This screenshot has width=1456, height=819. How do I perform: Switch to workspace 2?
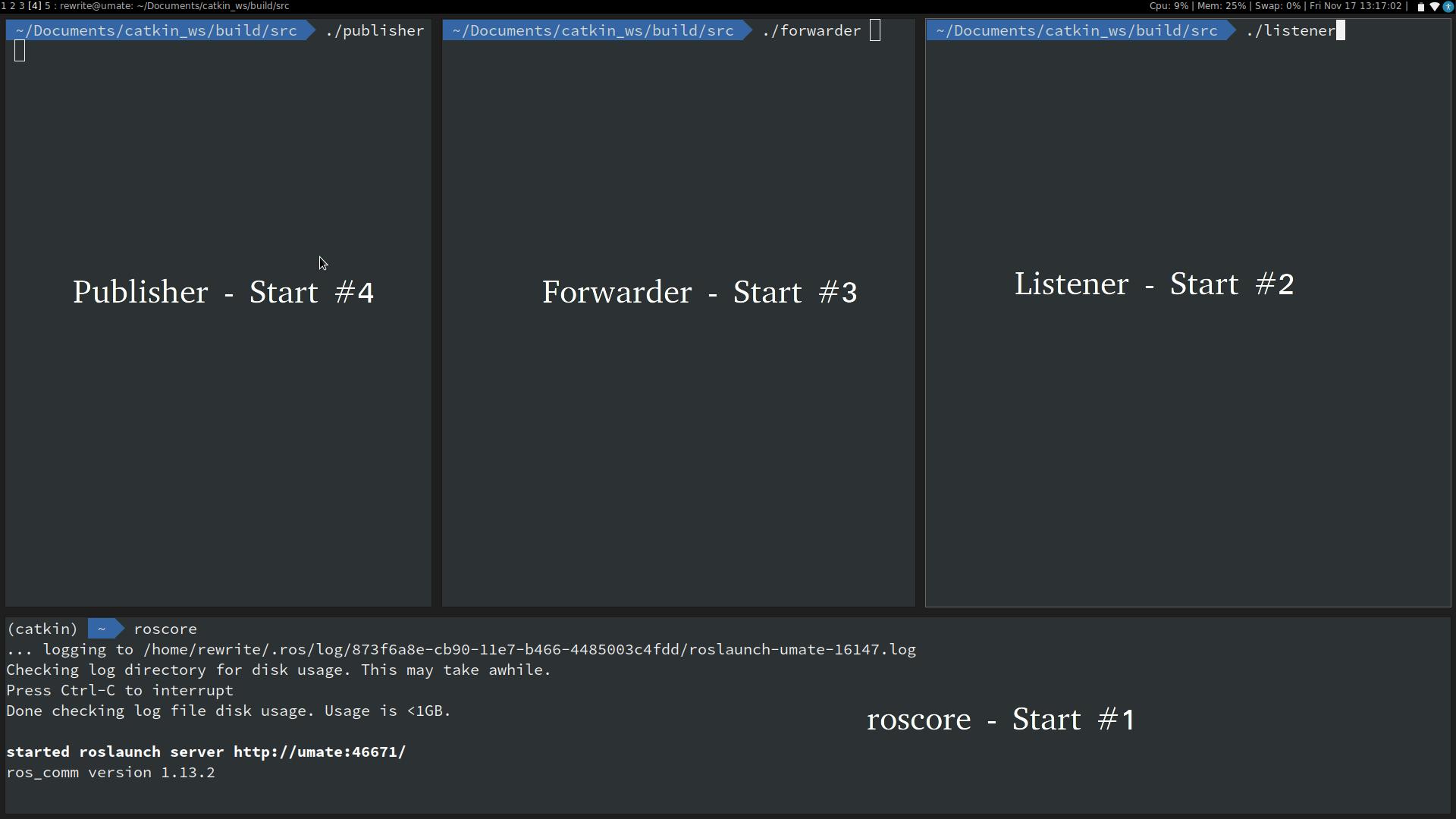pos(12,6)
